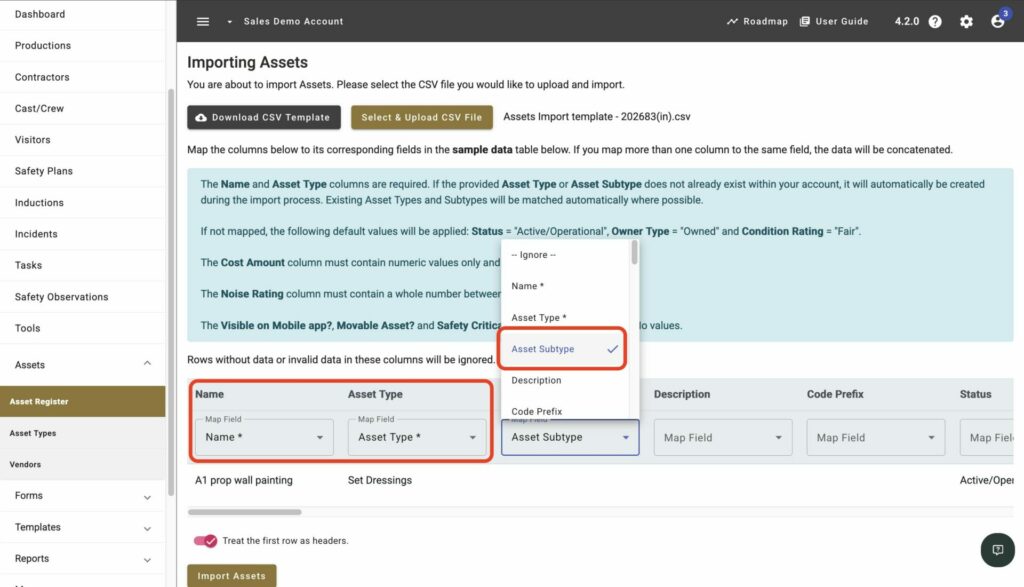Click the Set Dressings cell
This screenshot has width=1024, height=587.
click(379, 480)
